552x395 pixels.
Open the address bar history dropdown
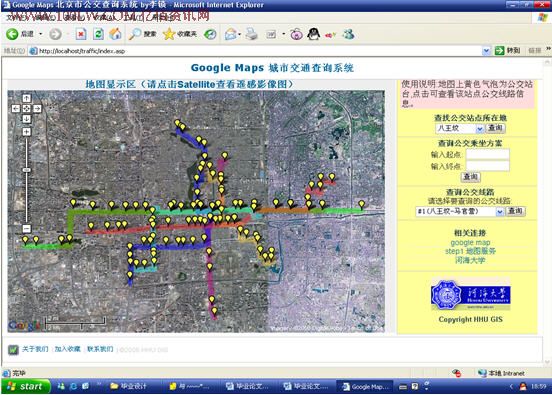tap(486, 51)
